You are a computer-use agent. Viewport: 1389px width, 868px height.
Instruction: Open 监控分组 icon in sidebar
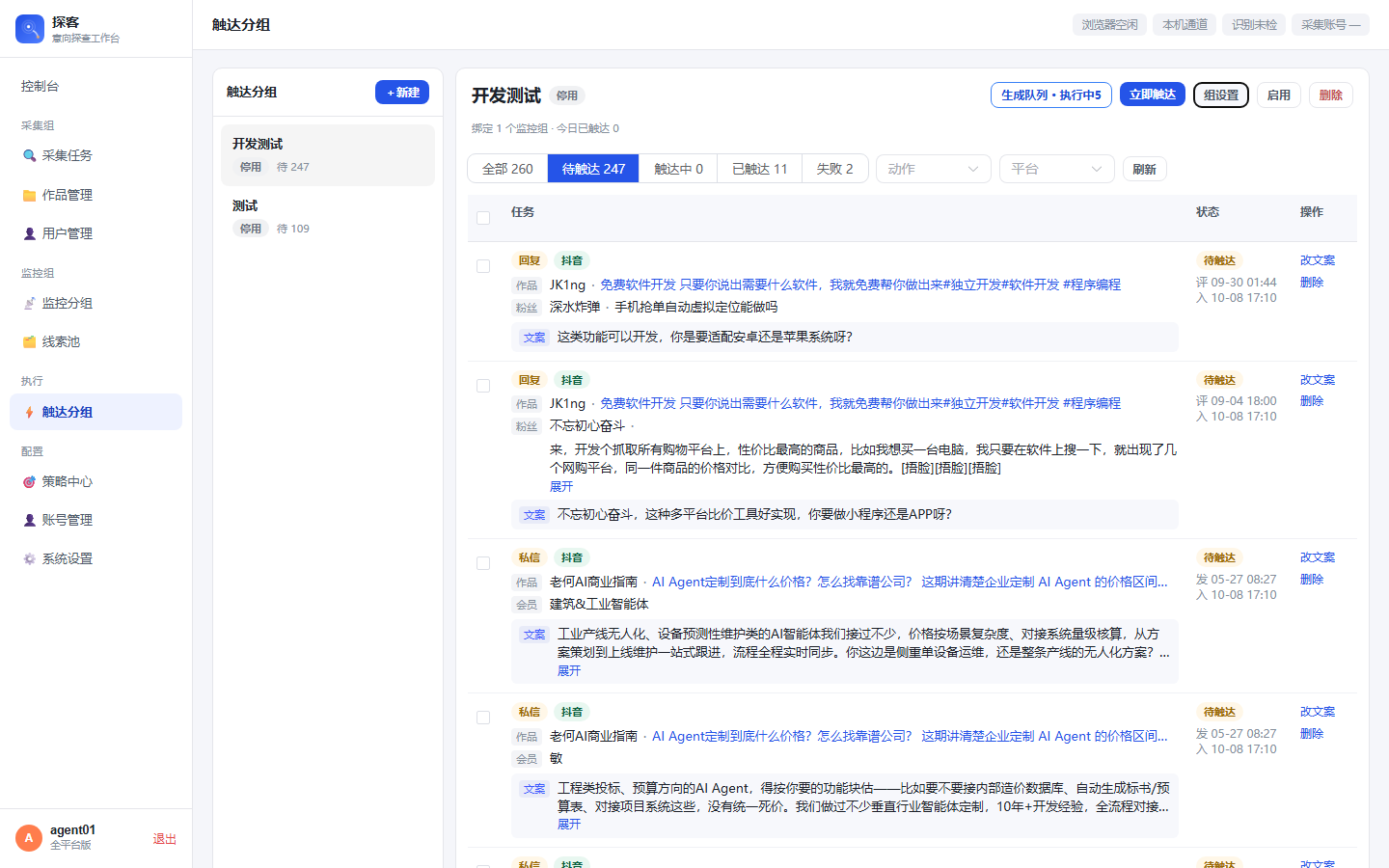pos(29,303)
